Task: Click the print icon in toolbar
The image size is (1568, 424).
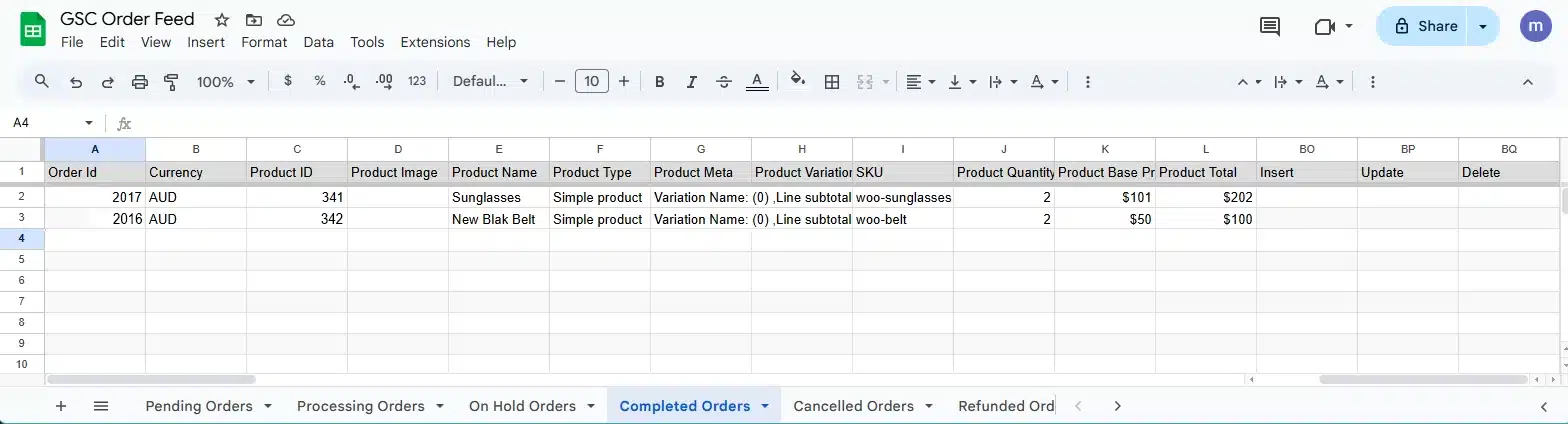Action: [140, 82]
